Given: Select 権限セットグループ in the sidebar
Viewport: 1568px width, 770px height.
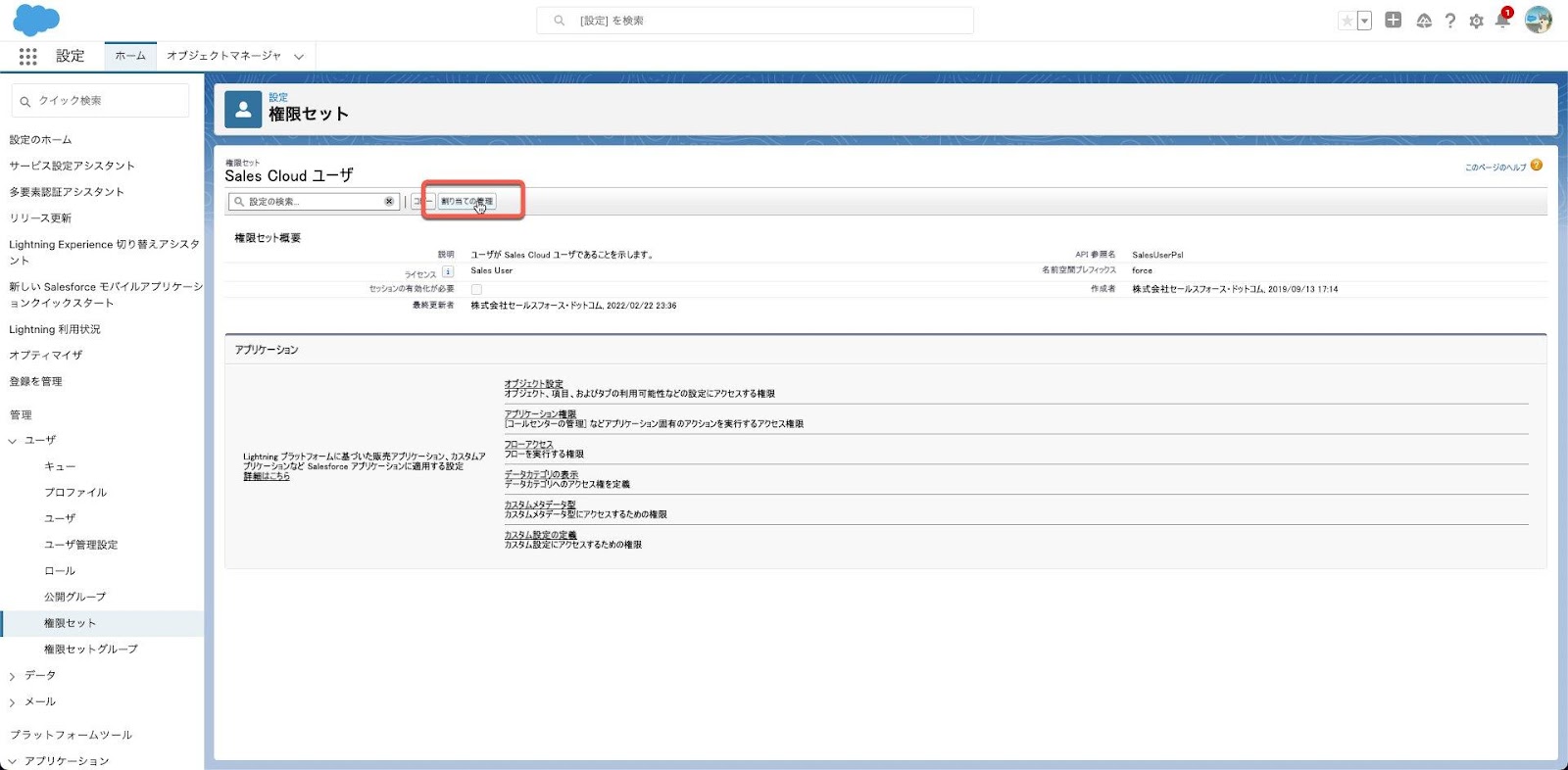Looking at the screenshot, I should pyautogui.click(x=91, y=650).
